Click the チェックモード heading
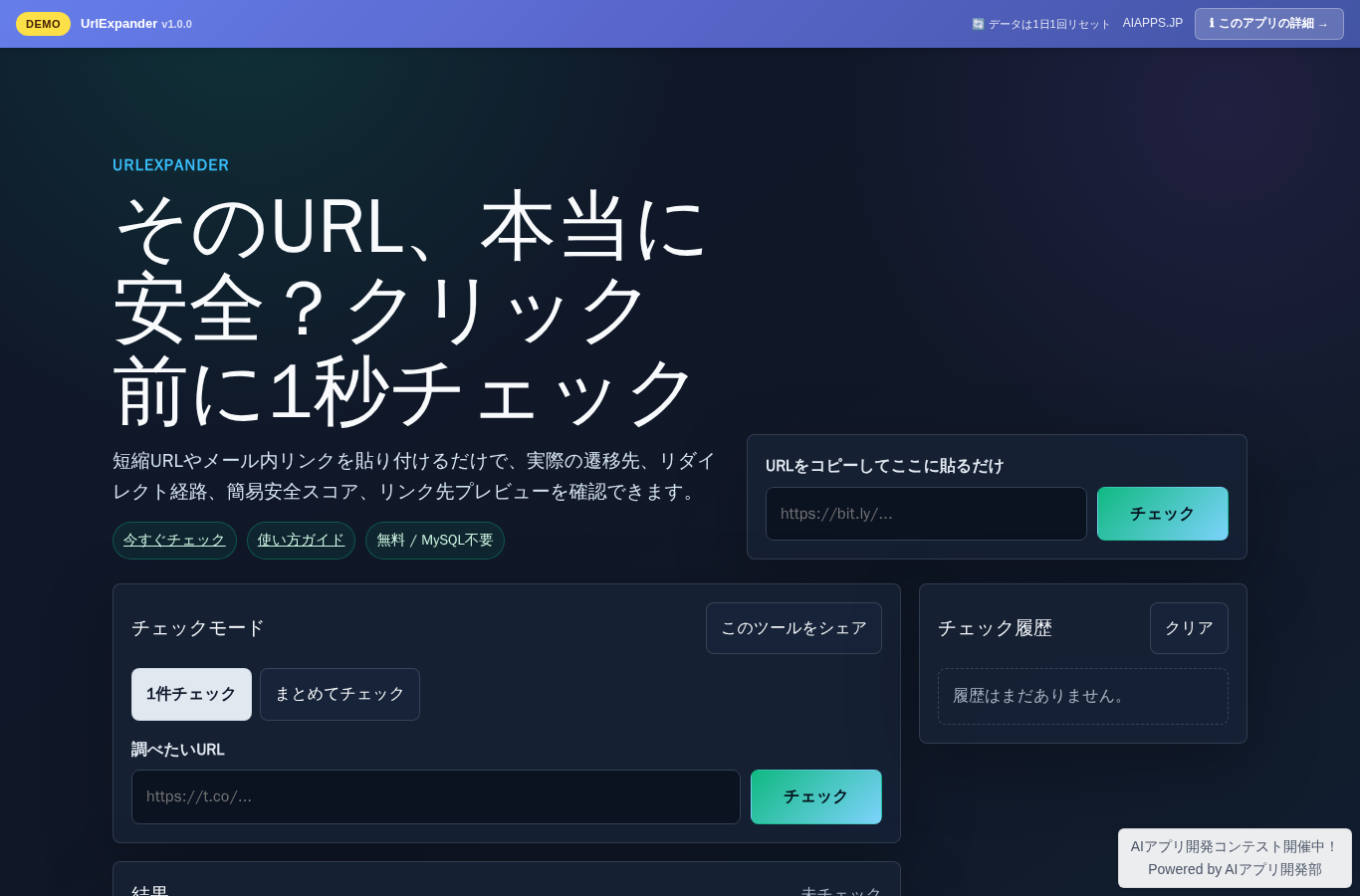This screenshot has width=1360, height=896. [x=198, y=628]
